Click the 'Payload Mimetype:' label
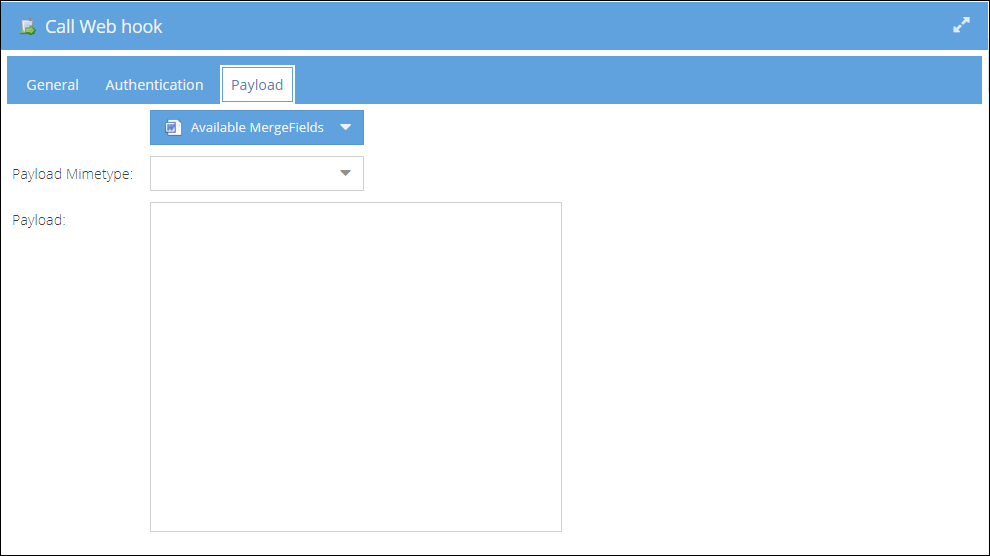 (x=73, y=174)
